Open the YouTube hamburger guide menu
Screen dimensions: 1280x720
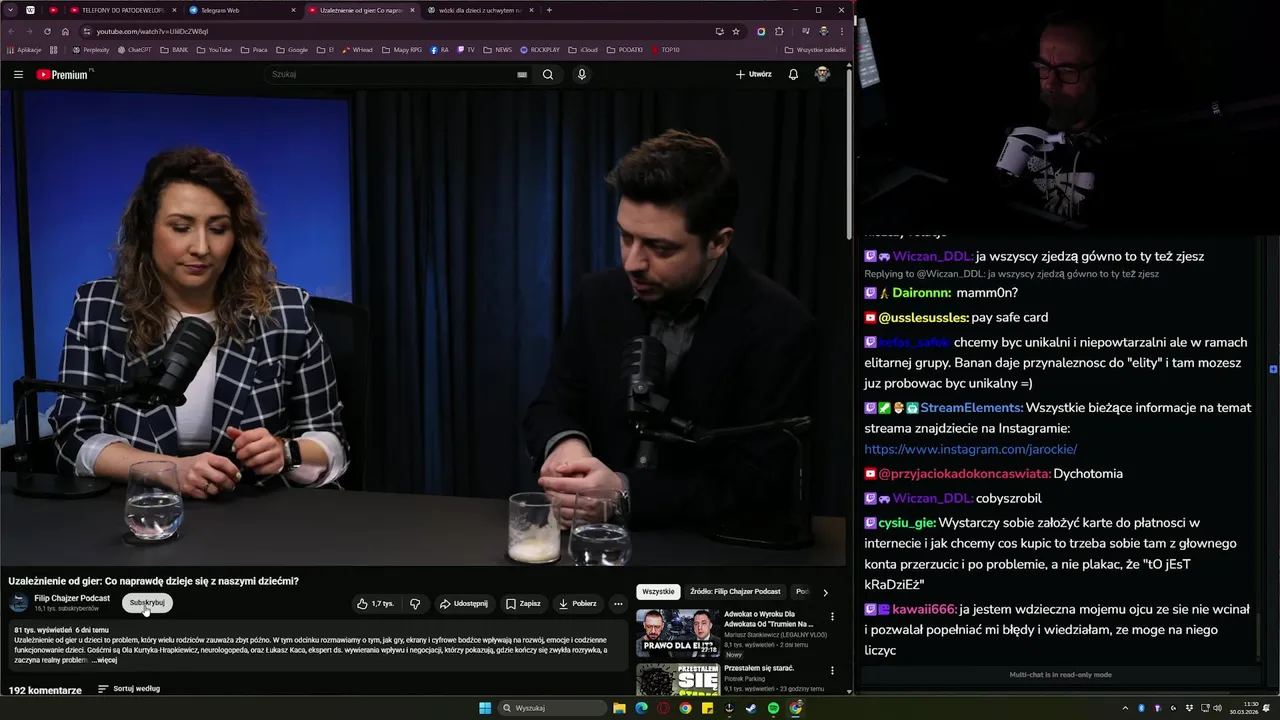18,74
